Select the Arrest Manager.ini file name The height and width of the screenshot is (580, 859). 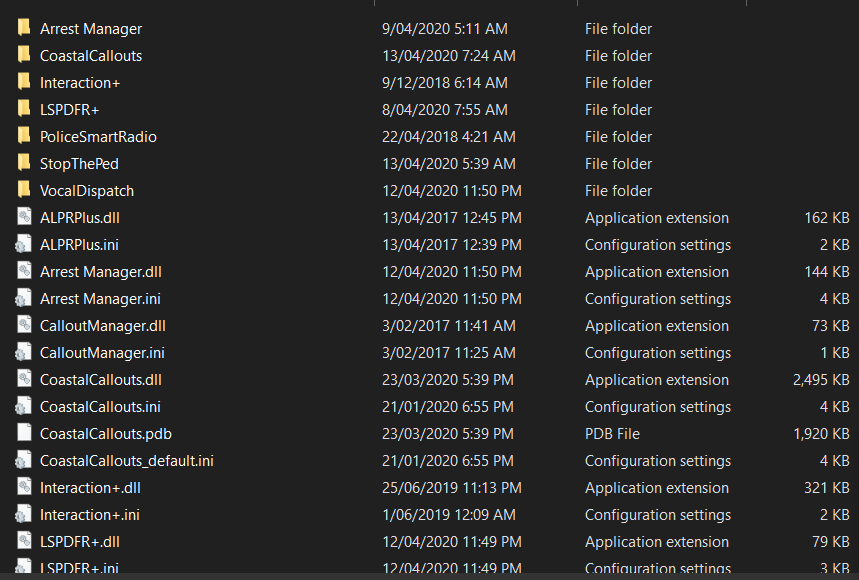100,298
